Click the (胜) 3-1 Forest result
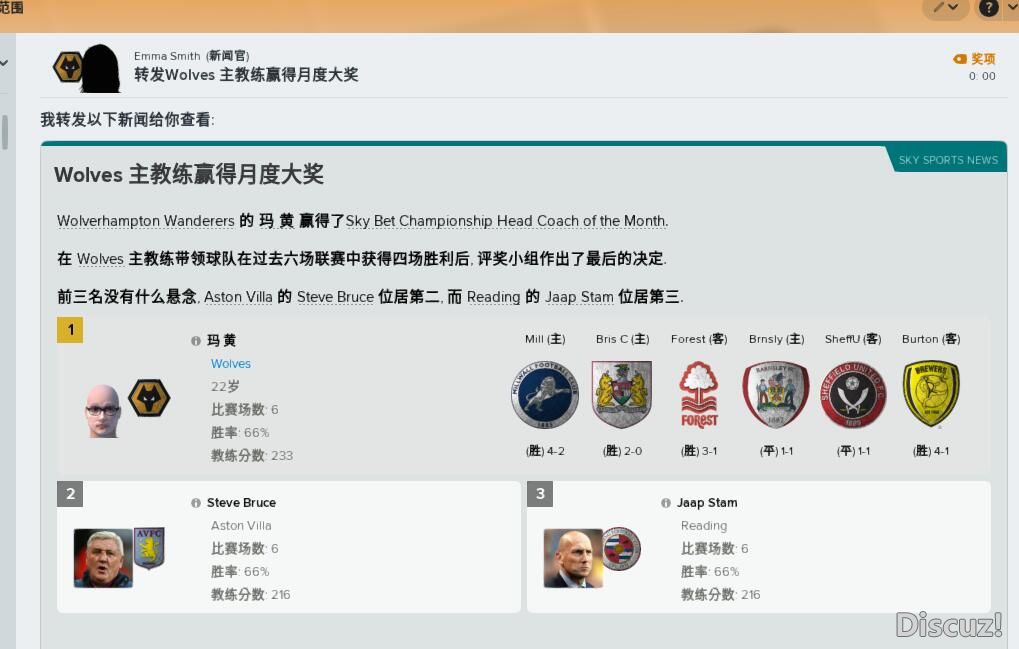This screenshot has height=649, width=1019. tap(699, 451)
